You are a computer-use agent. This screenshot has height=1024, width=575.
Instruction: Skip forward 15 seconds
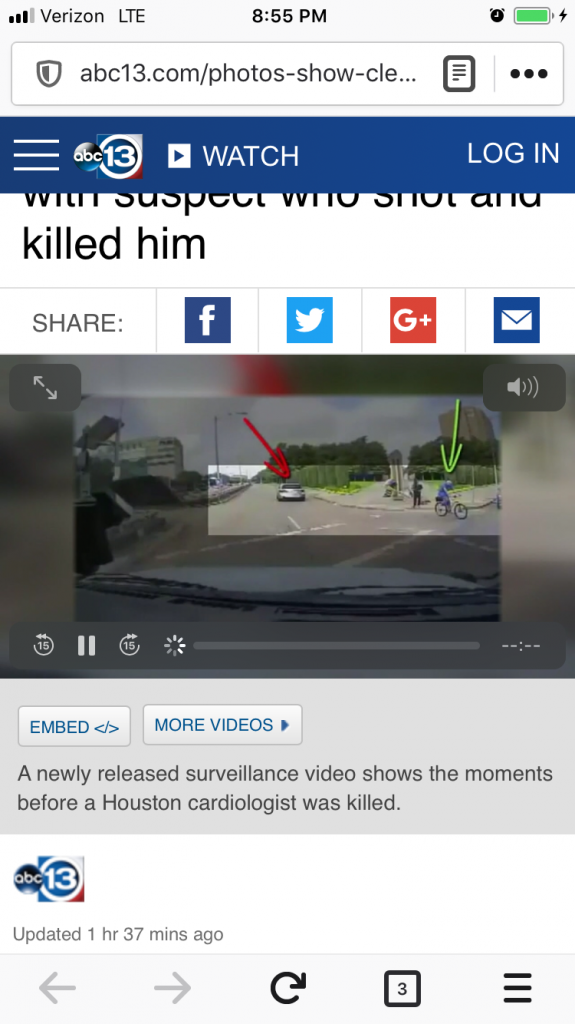129,645
